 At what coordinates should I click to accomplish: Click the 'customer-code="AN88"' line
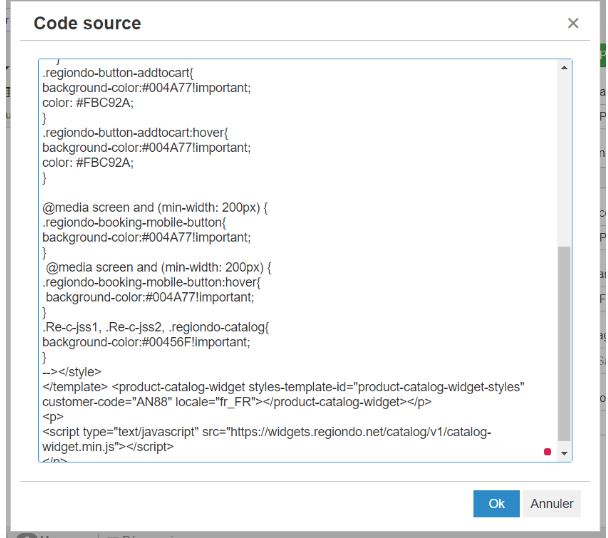237,402
